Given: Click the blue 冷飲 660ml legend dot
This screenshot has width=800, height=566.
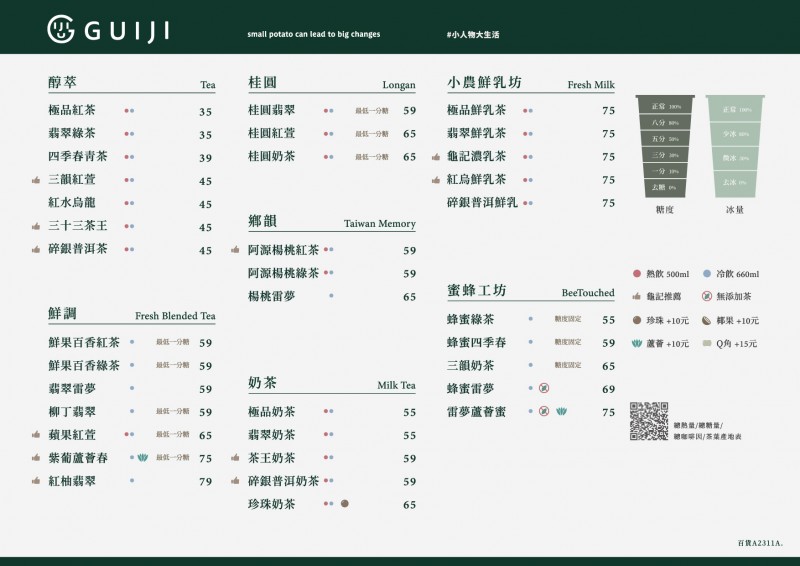Looking at the screenshot, I should [707, 274].
